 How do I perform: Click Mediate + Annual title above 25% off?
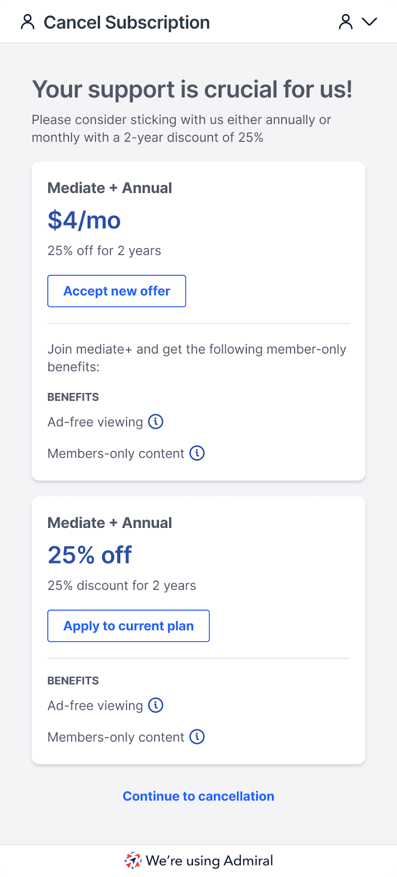[110, 523]
